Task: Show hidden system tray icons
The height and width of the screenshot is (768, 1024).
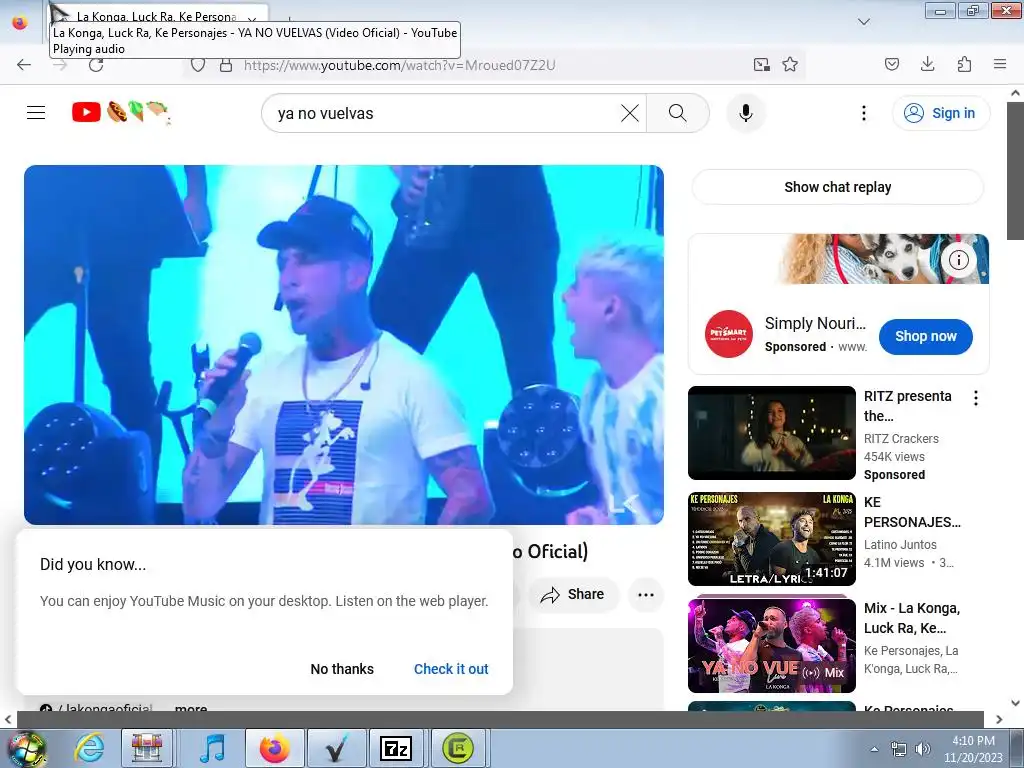Action: (874, 749)
